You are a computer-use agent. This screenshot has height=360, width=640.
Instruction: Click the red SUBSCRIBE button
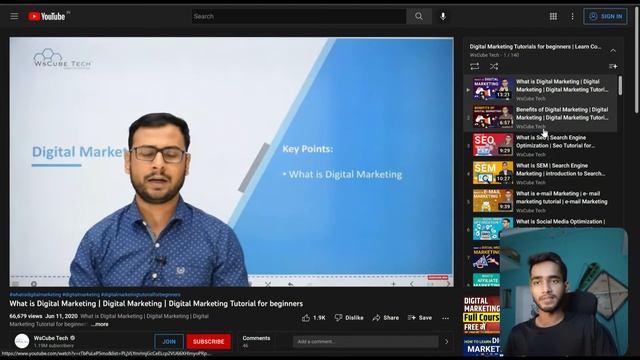pyautogui.click(x=209, y=342)
